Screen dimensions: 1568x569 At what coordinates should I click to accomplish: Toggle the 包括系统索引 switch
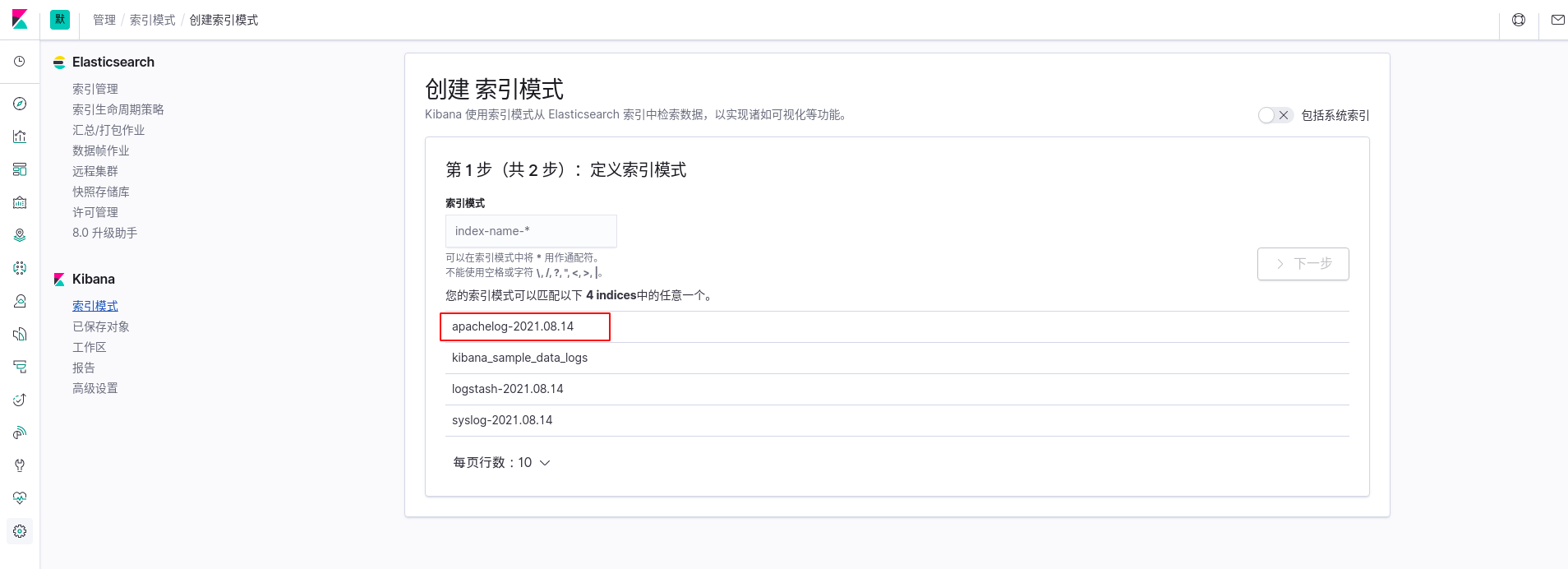[1275, 115]
